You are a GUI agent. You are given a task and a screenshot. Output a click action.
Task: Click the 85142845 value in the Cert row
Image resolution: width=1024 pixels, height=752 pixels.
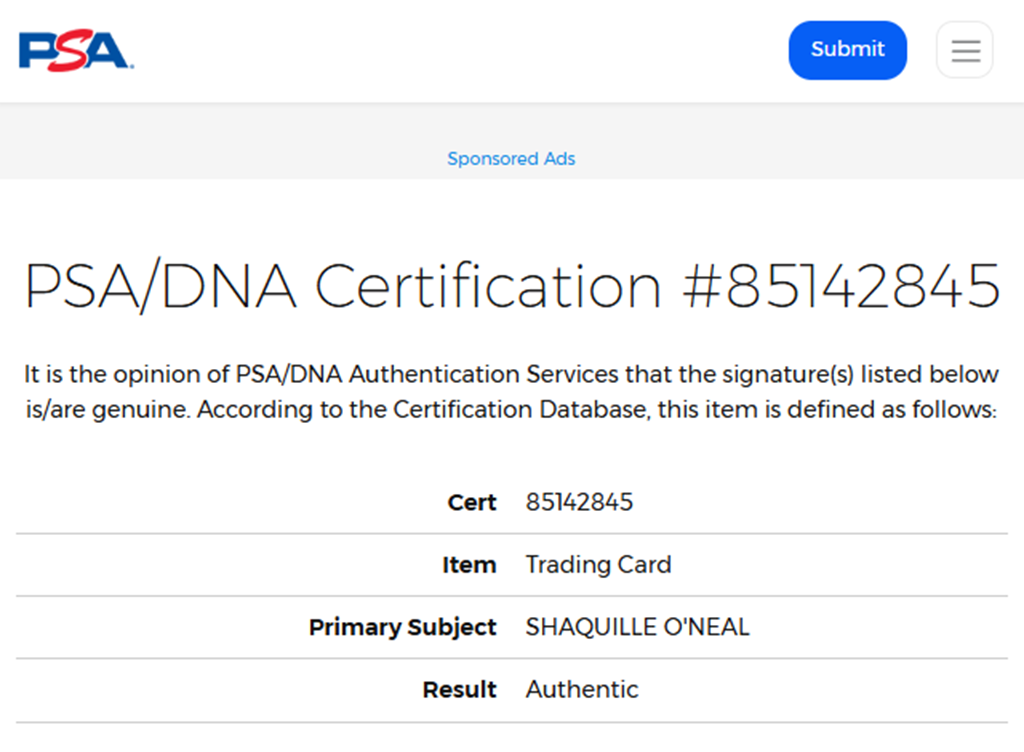click(x=579, y=502)
